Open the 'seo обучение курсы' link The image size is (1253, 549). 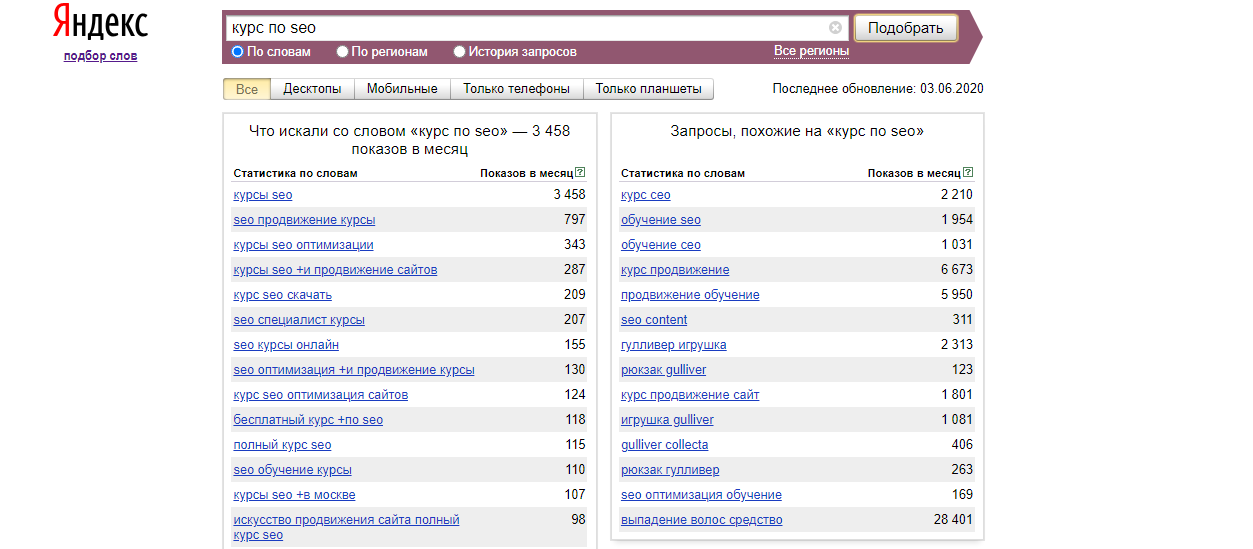292,470
